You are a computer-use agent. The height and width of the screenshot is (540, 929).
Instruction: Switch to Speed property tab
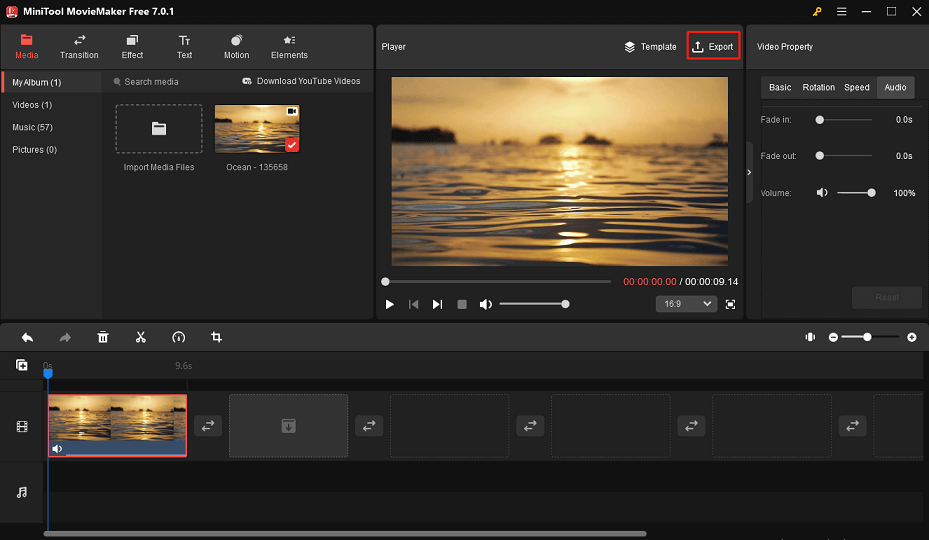tap(857, 87)
